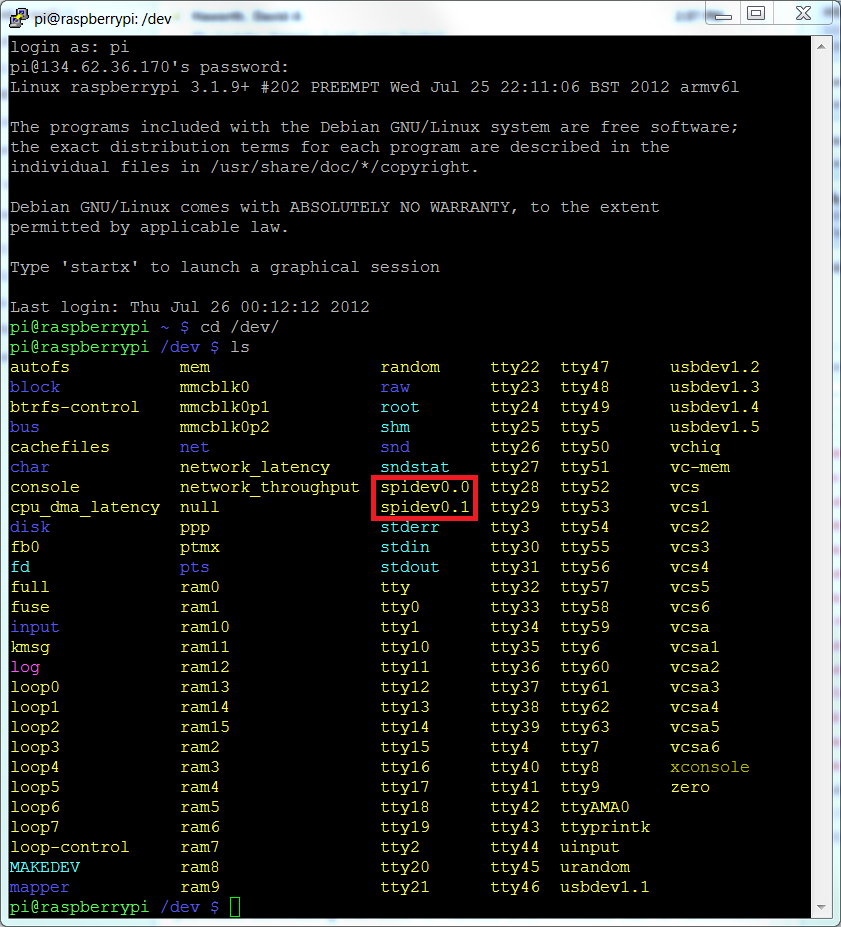This screenshot has width=841, height=927.
Task: Click the spidev0.1 device entry
Action: (424, 507)
